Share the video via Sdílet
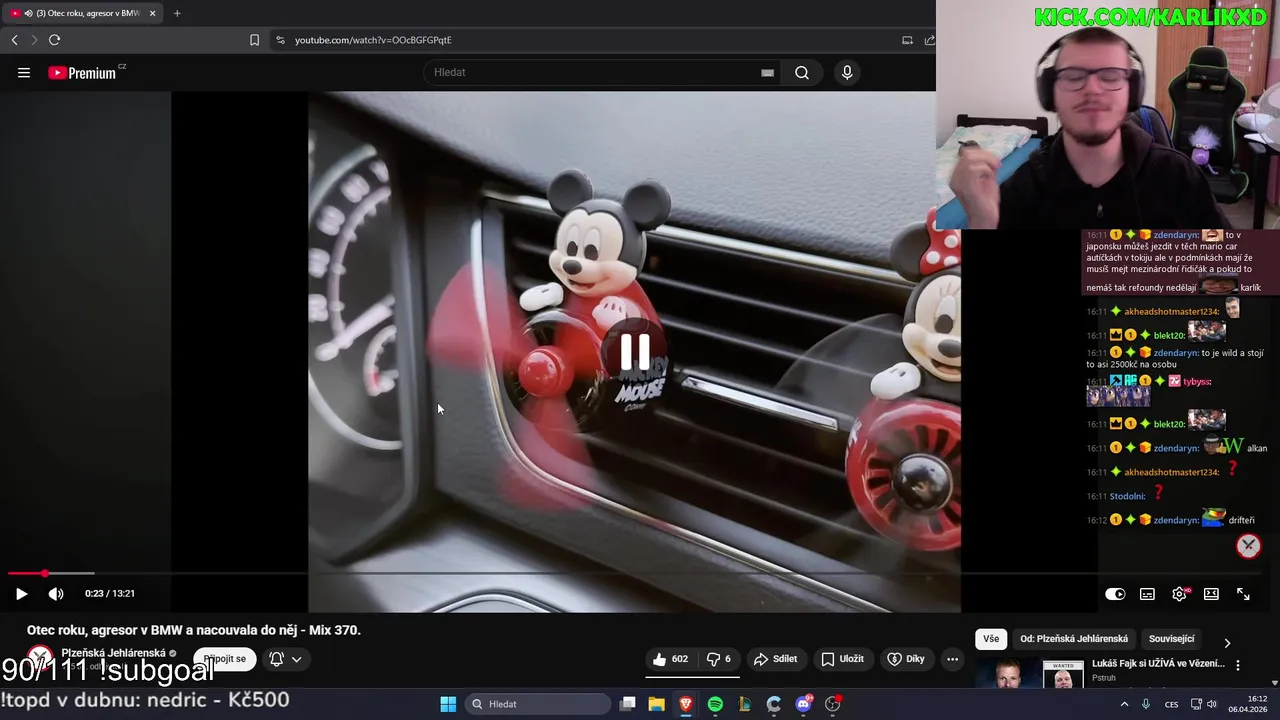 click(x=776, y=659)
